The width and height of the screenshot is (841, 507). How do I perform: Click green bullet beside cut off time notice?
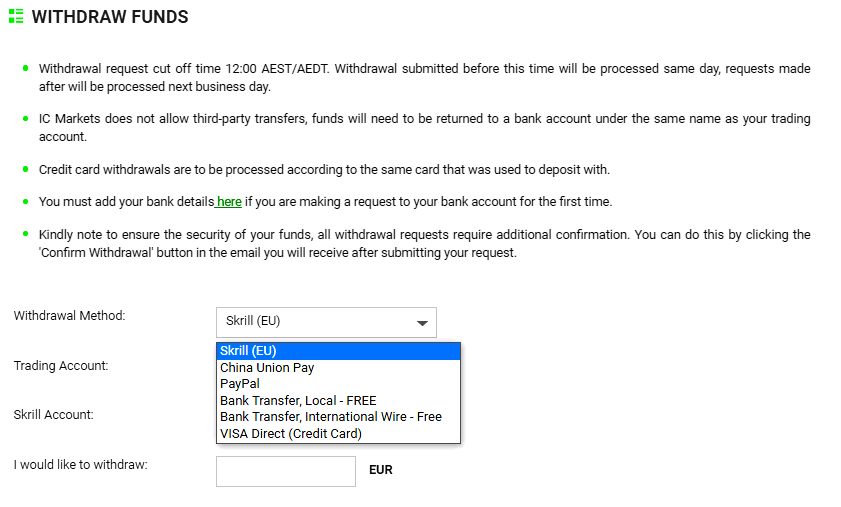25,69
